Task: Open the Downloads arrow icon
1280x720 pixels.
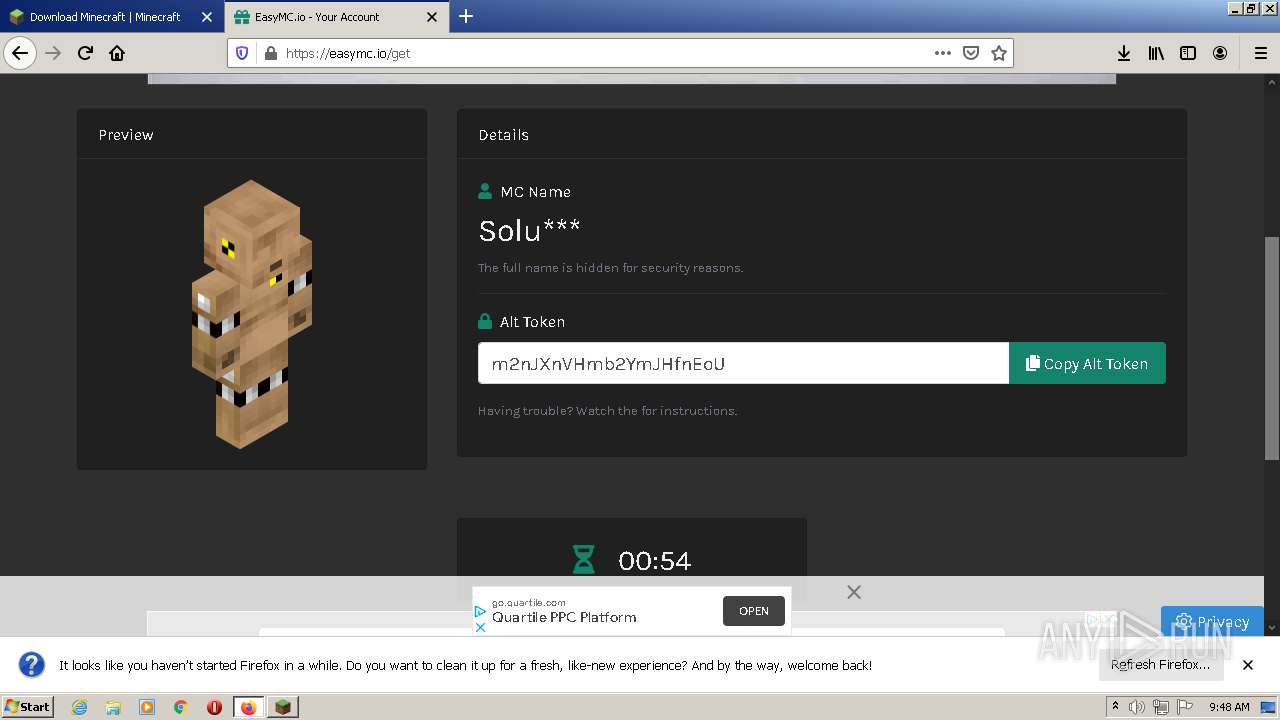Action: tap(1124, 53)
